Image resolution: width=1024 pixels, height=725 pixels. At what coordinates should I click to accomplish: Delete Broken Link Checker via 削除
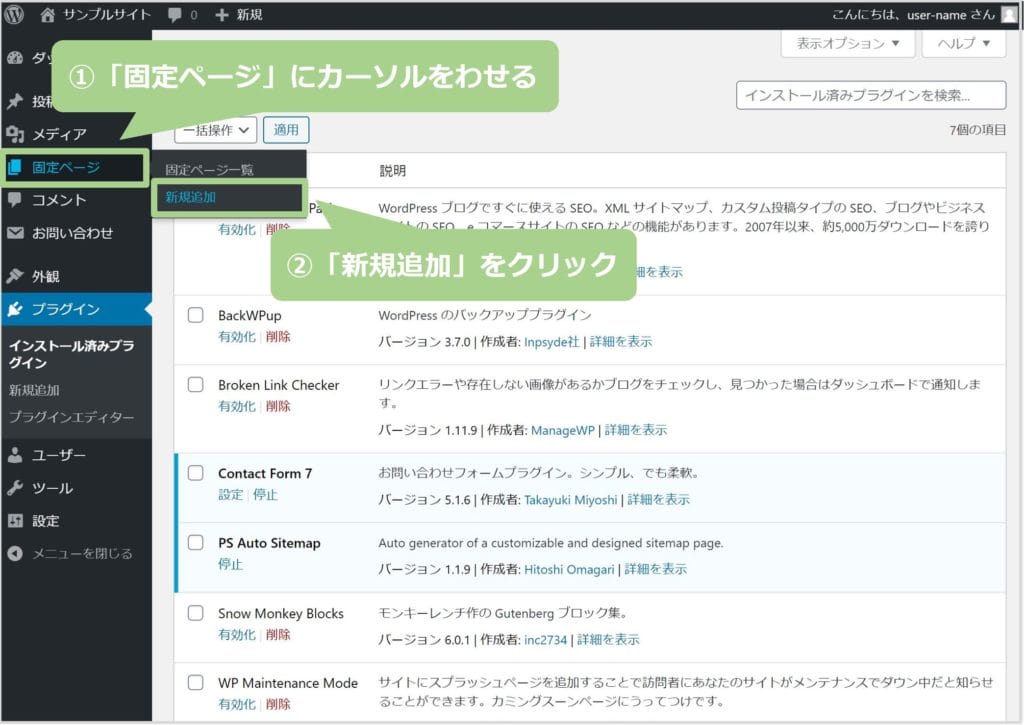[278, 406]
